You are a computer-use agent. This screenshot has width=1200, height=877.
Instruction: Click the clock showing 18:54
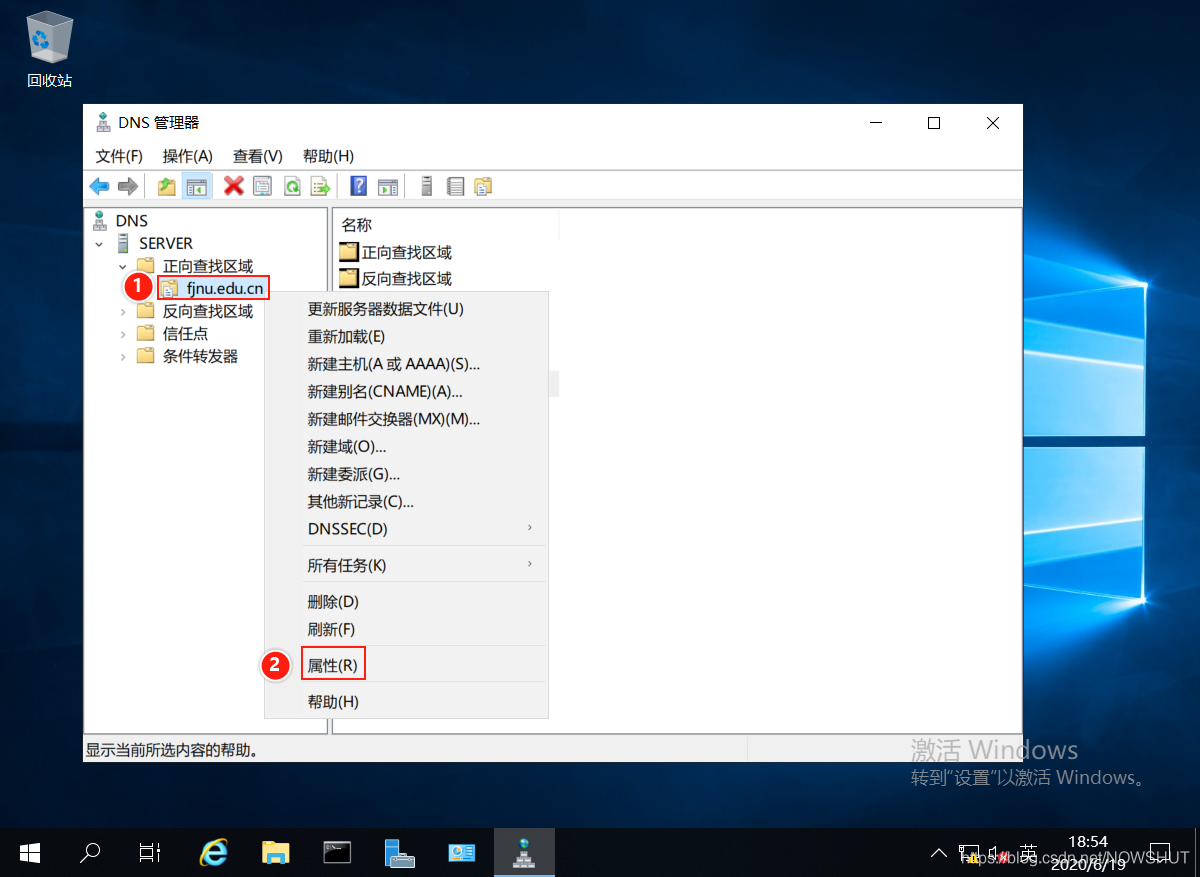click(x=1087, y=842)
